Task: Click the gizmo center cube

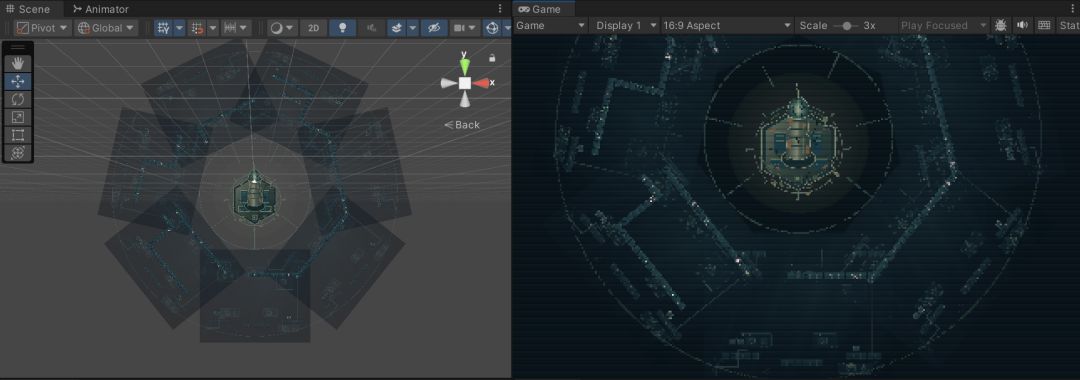Action: point(465,83)
